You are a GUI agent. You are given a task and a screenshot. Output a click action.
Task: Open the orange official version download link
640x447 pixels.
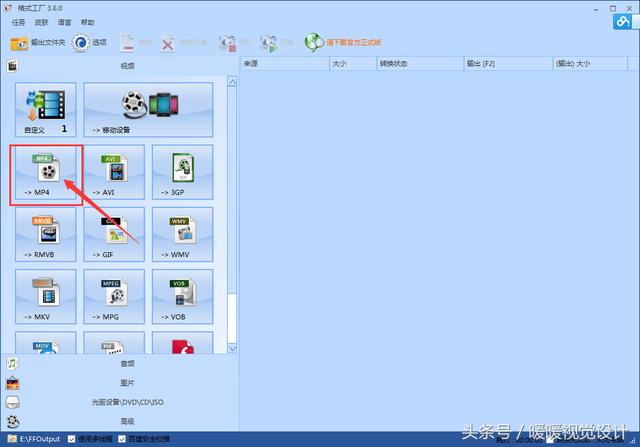pos(353,42)
